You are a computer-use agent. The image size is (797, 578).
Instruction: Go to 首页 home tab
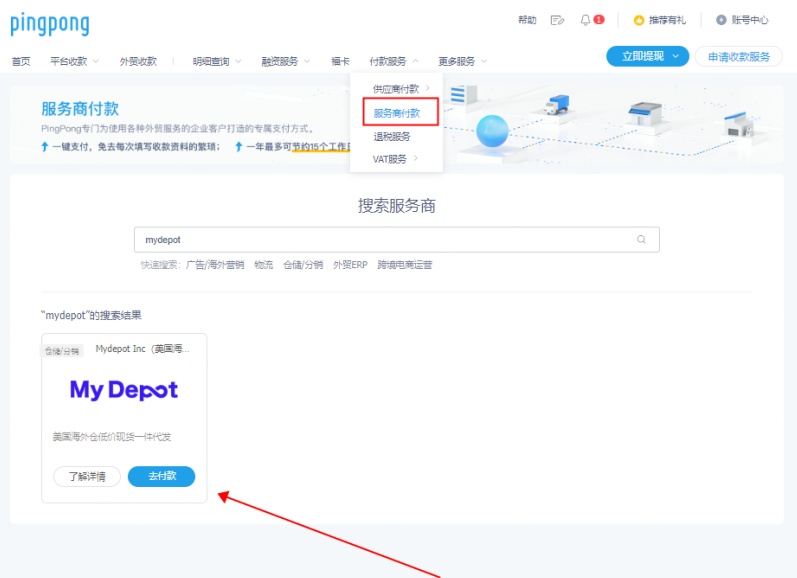21,62
